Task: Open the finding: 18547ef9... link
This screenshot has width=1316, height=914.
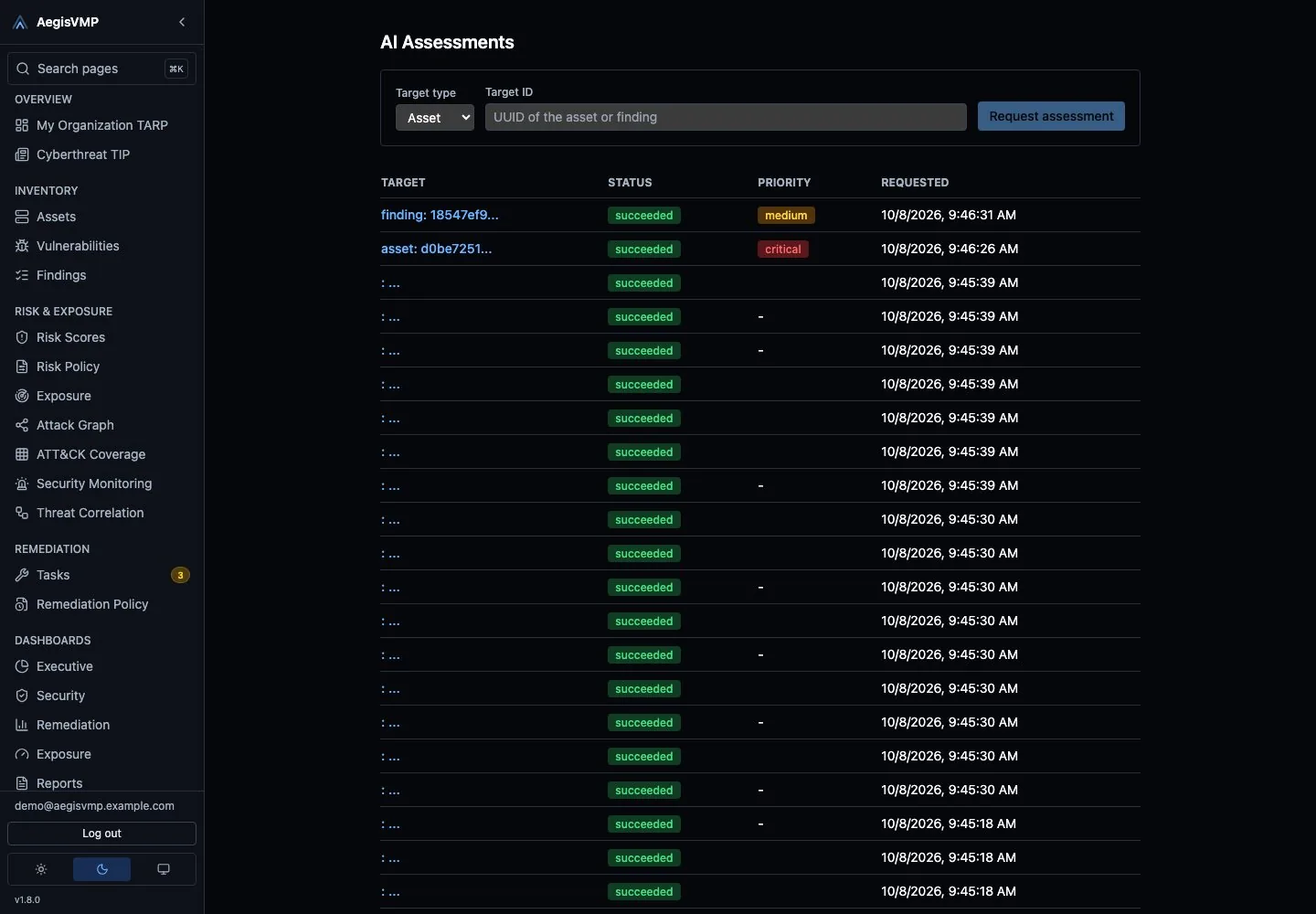Action: [x=440, y=215]
